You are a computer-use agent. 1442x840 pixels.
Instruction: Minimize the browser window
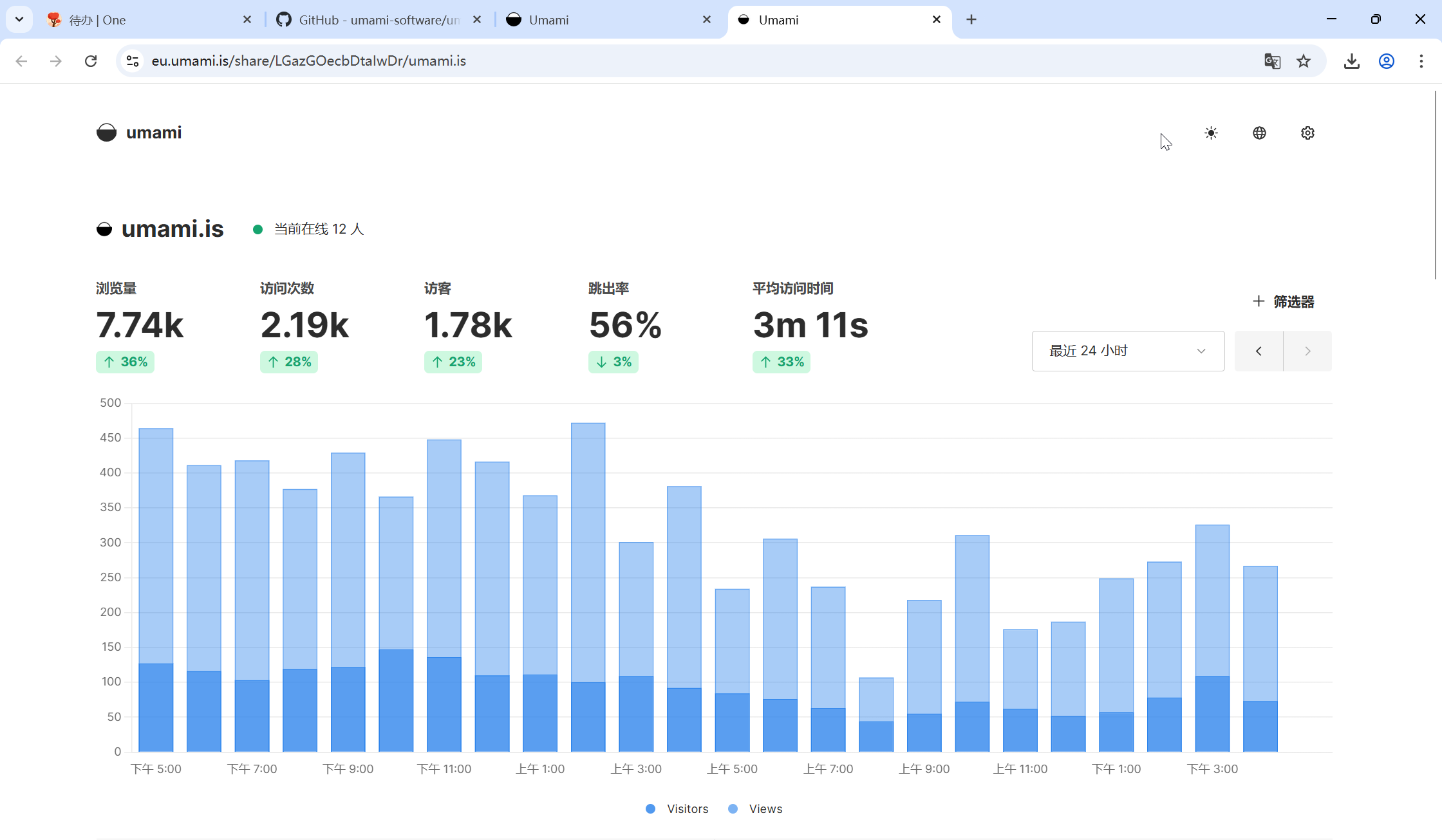coord(1331,19)
